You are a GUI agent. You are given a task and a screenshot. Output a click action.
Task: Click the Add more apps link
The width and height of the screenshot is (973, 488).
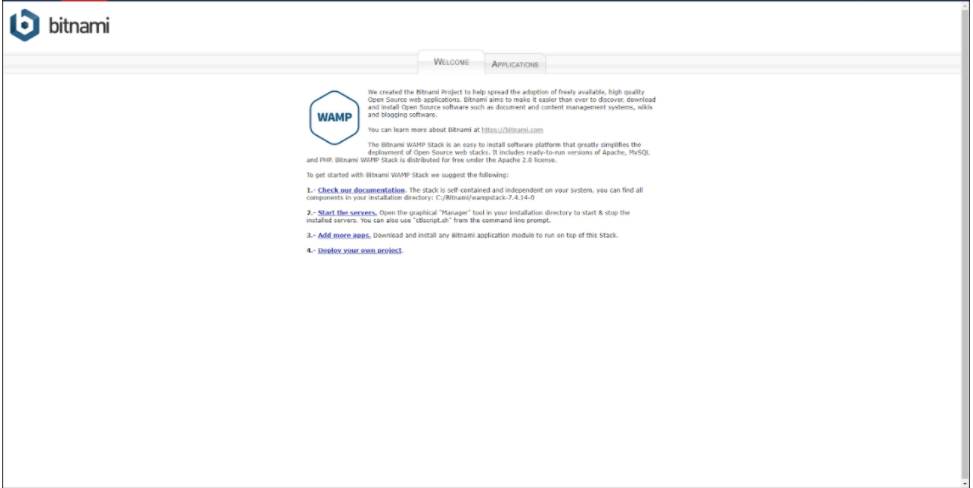coord(344,235)
